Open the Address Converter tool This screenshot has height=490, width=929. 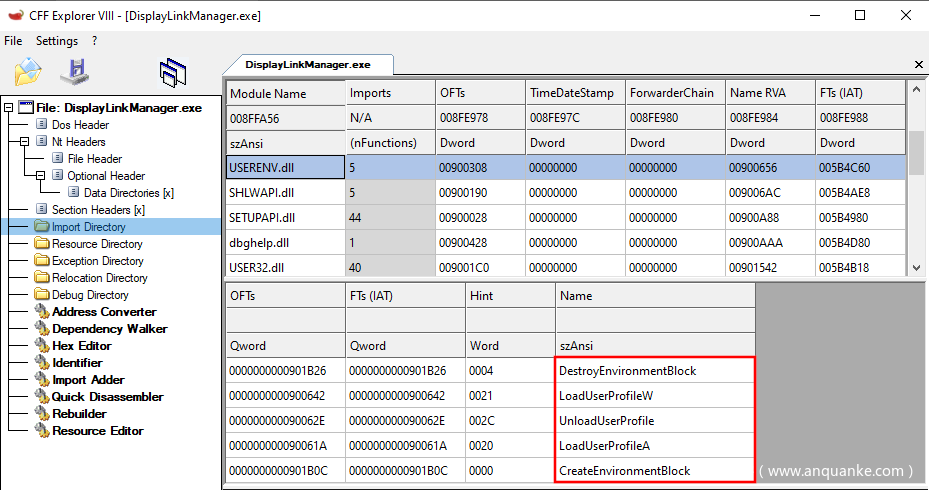(104, 312)
